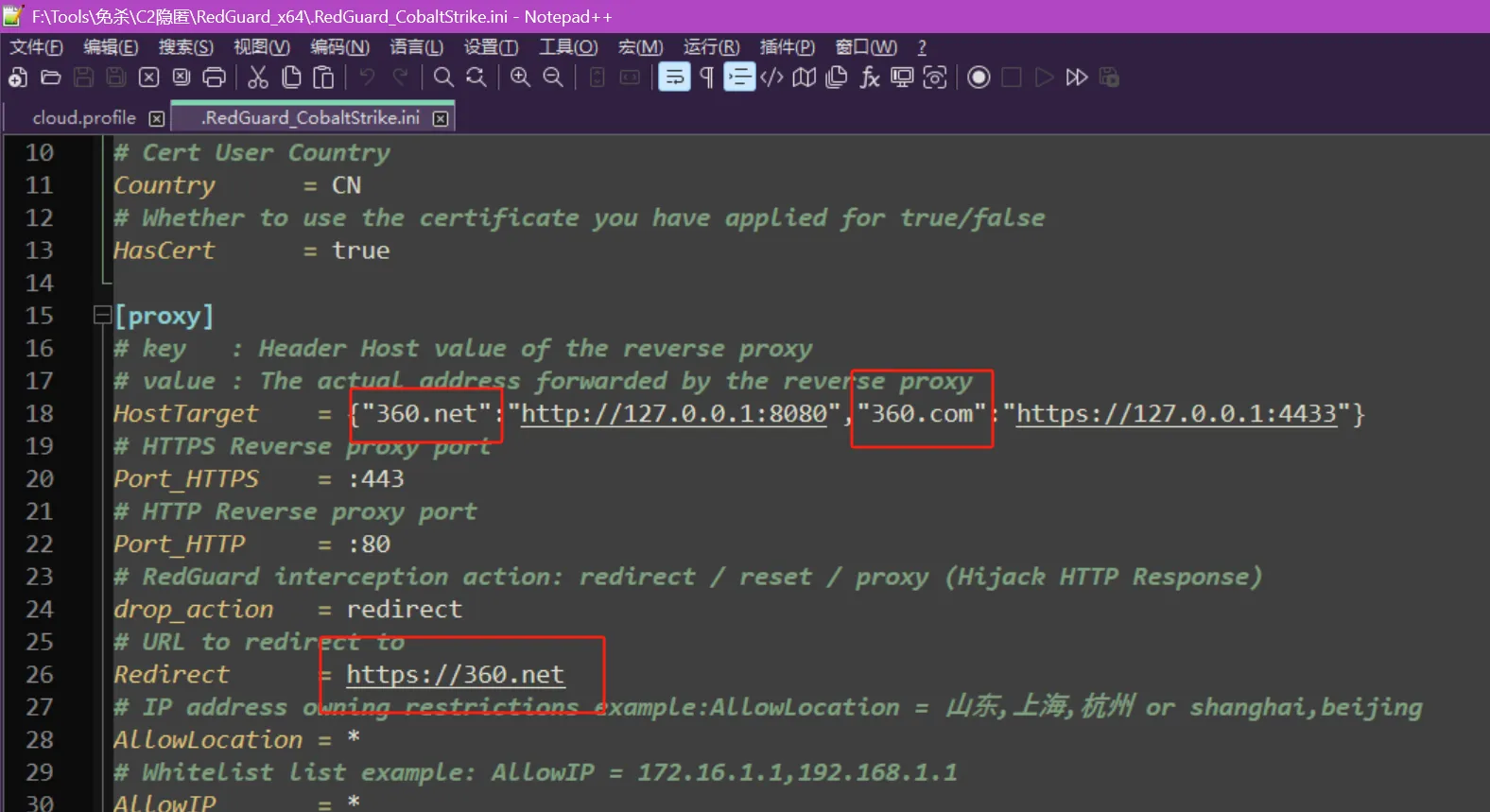Click the Undo arrow icon
The image size is (1490, 812).
pyautogui.click(x=367, y=78)
